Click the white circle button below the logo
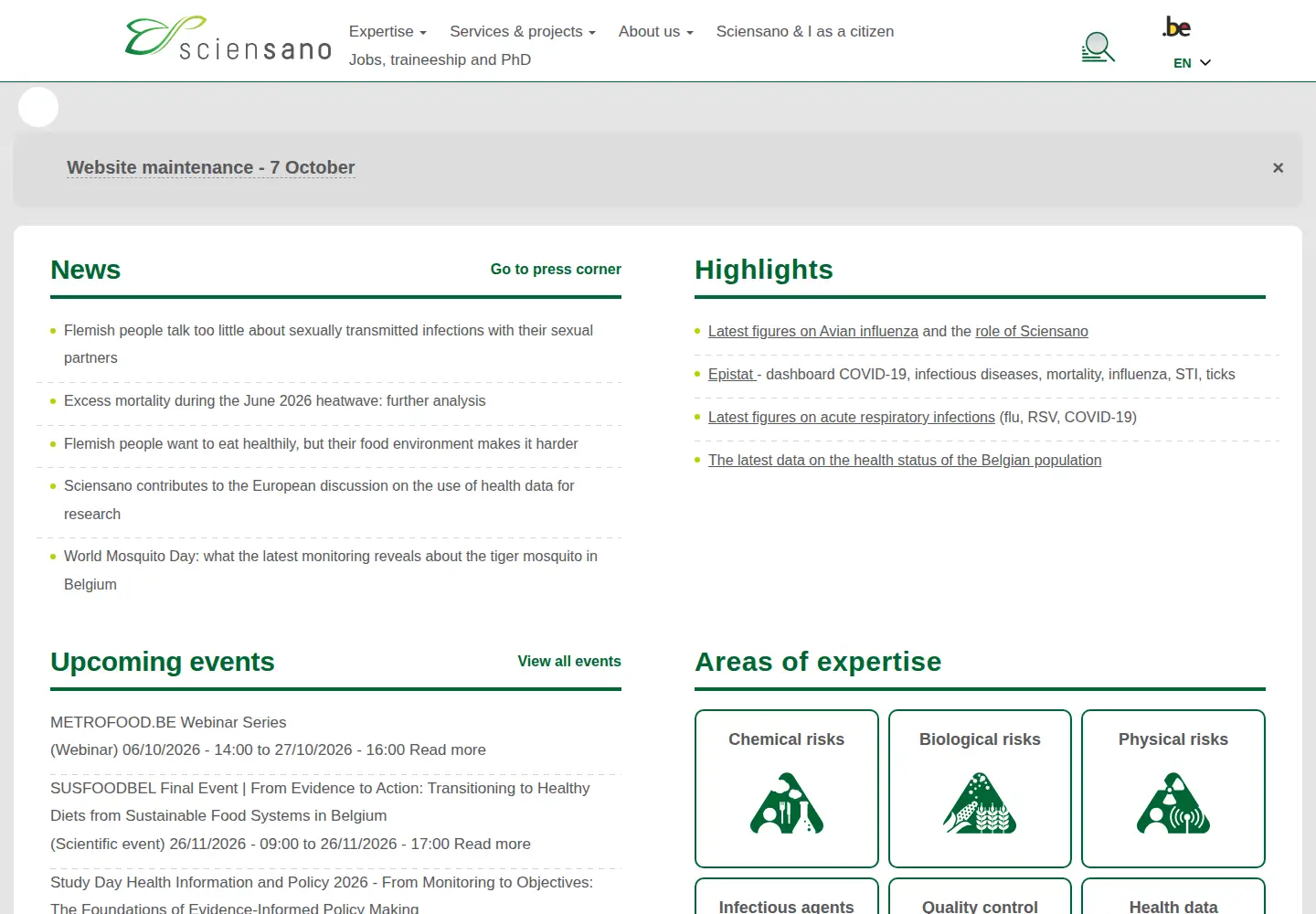 pos(38,107)
